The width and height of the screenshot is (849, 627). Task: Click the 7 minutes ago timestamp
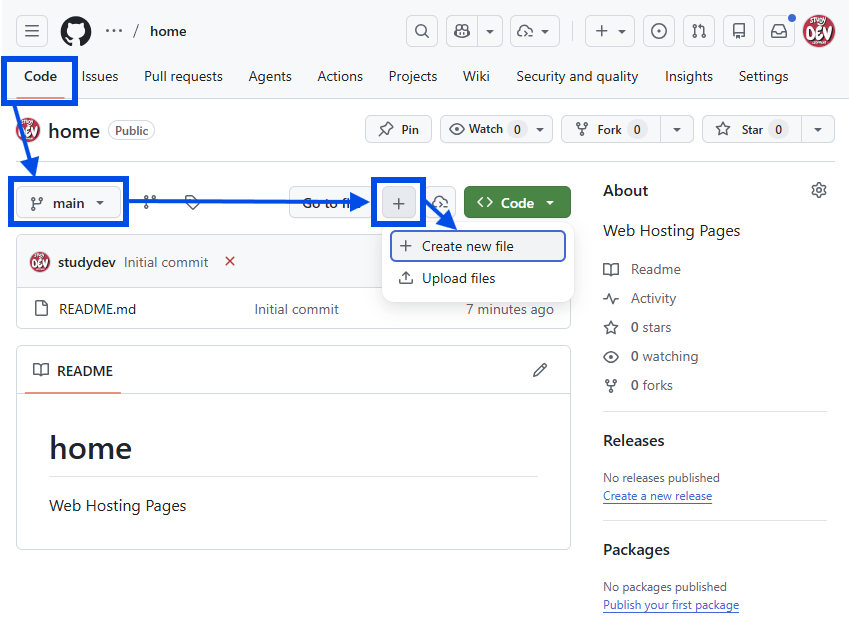tap(510, 309)
